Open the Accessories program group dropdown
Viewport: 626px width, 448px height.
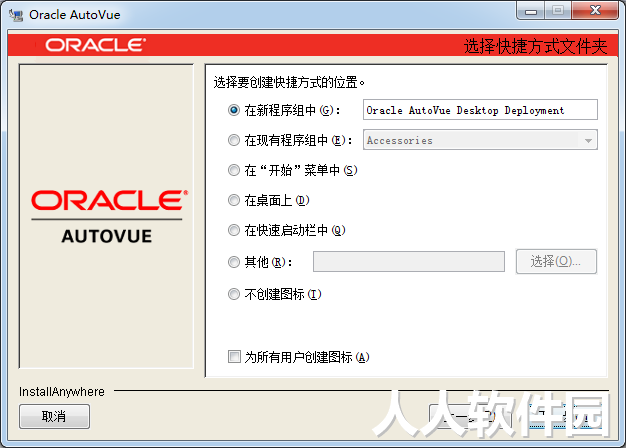pos(480,140)
